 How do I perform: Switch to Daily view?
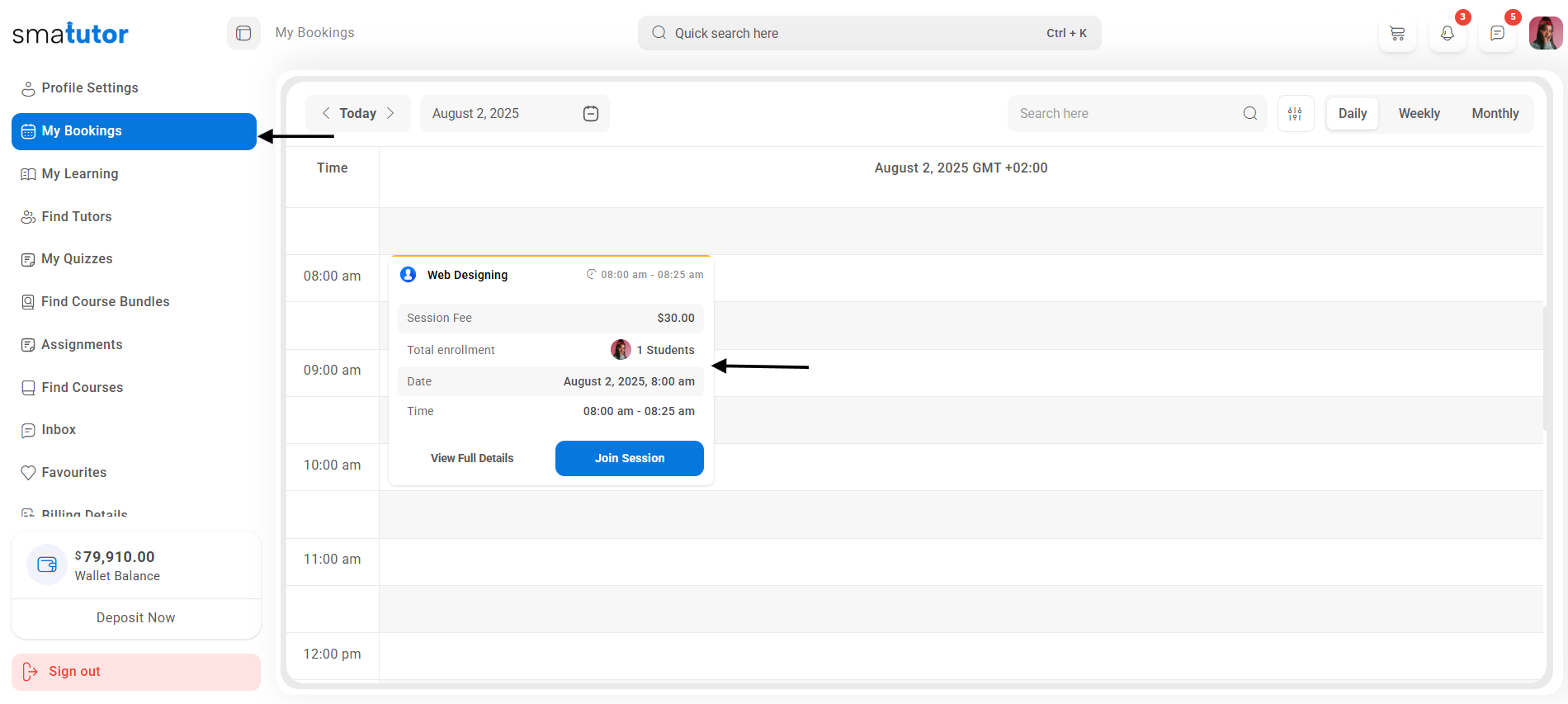(1352, 114)
